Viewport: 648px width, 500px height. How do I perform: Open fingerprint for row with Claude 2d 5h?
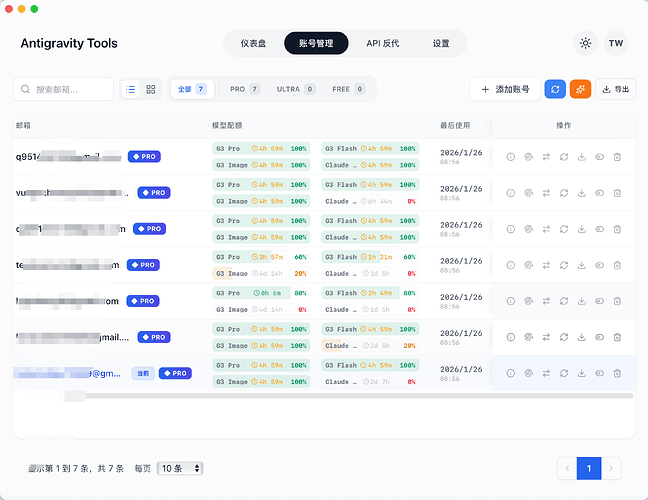click(529, 337)
